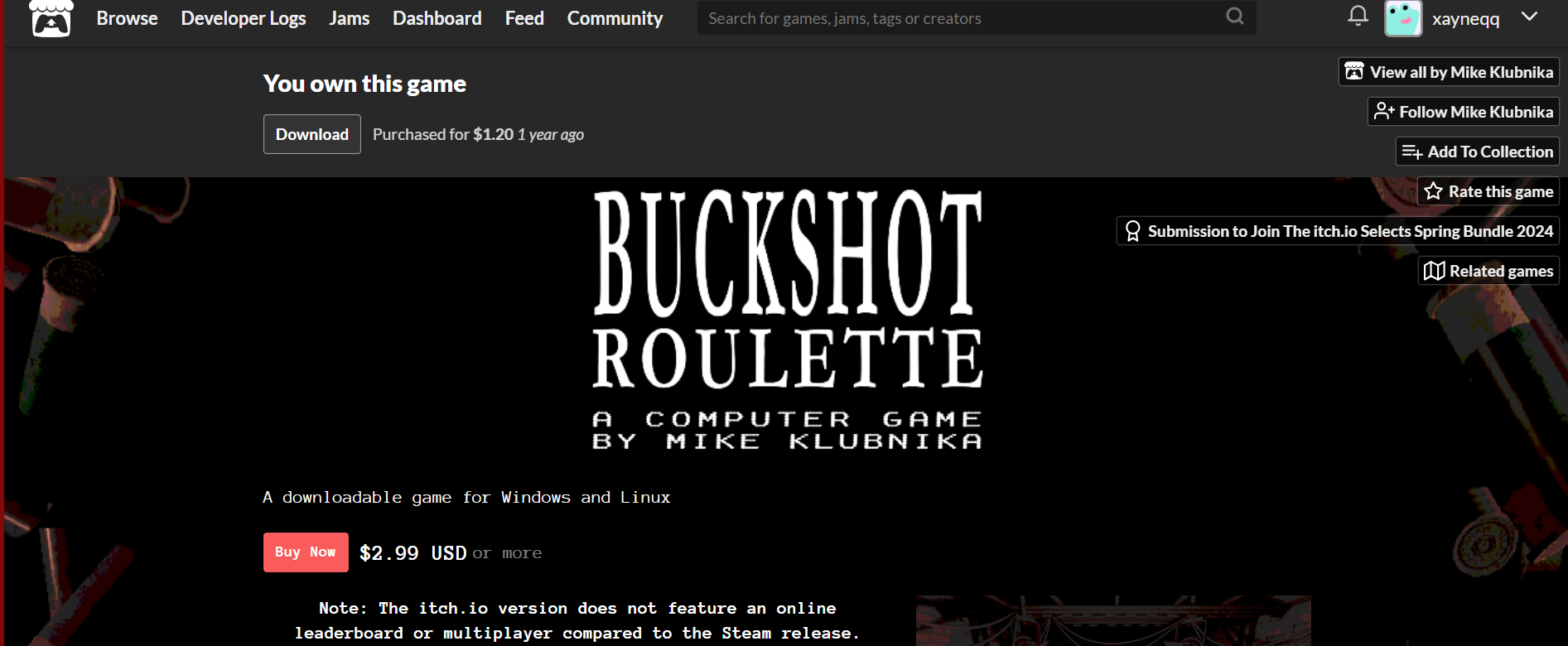Open the xayneqq username link
This screenshot has width=1568, height=646.
click(x=1466, y=18)
